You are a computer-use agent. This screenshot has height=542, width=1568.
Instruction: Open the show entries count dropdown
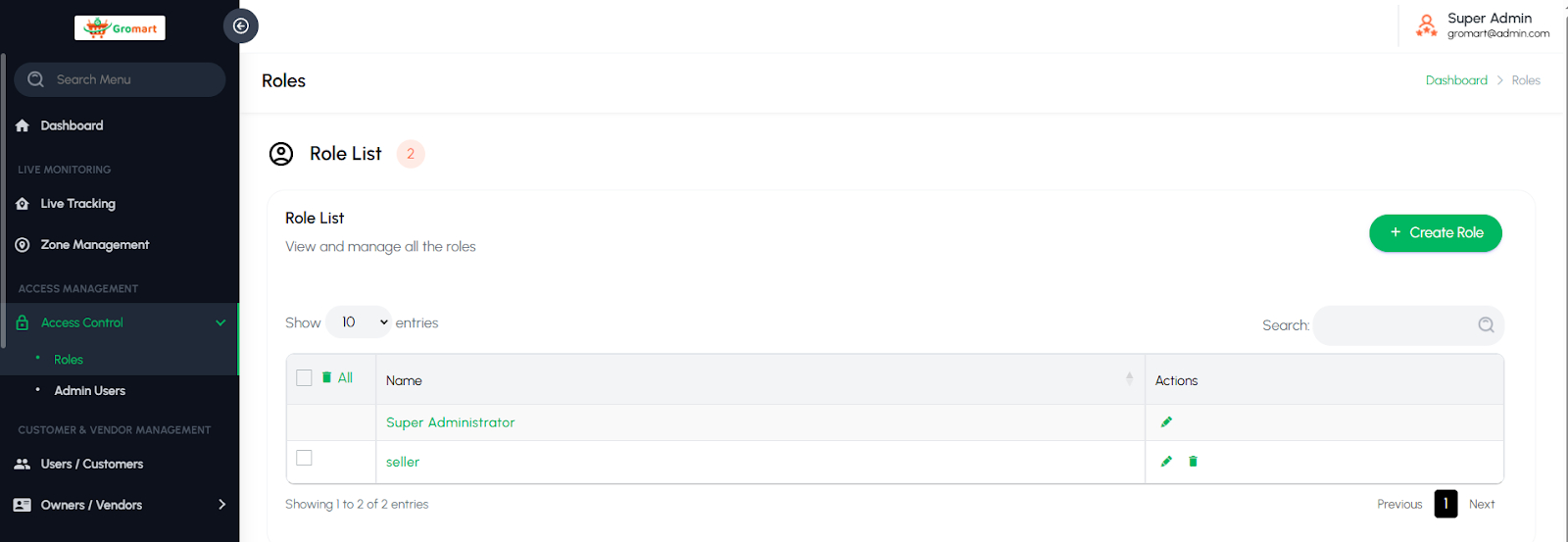point(359,322)
